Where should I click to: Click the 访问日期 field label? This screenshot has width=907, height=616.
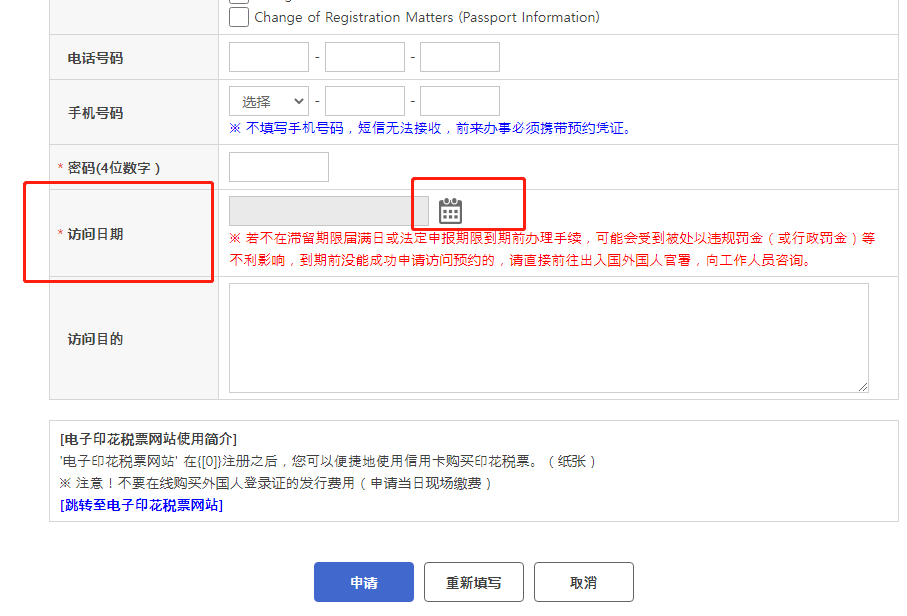point(95,234)
